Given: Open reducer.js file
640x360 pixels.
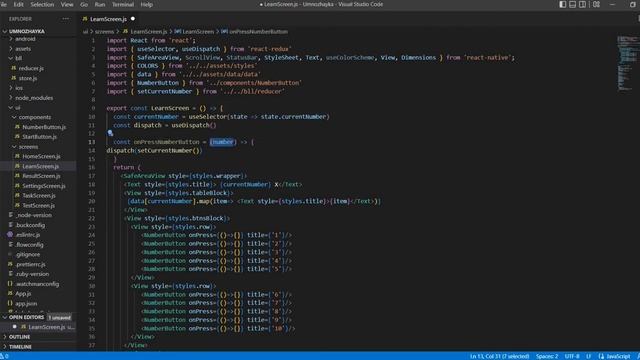Looking at the screenshot, I should click(38, 68).
